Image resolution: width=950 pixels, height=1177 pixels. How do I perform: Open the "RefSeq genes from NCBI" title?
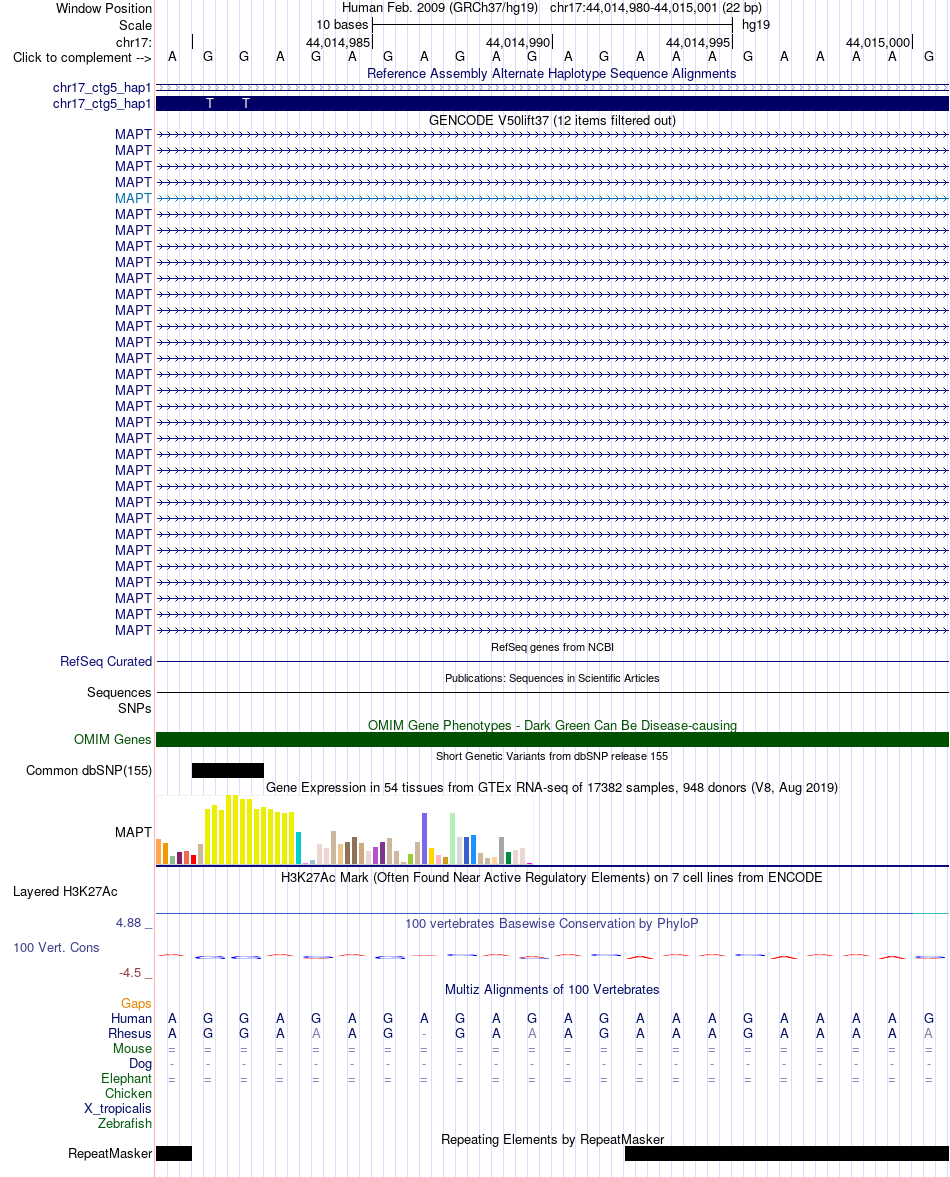[552, 647]
